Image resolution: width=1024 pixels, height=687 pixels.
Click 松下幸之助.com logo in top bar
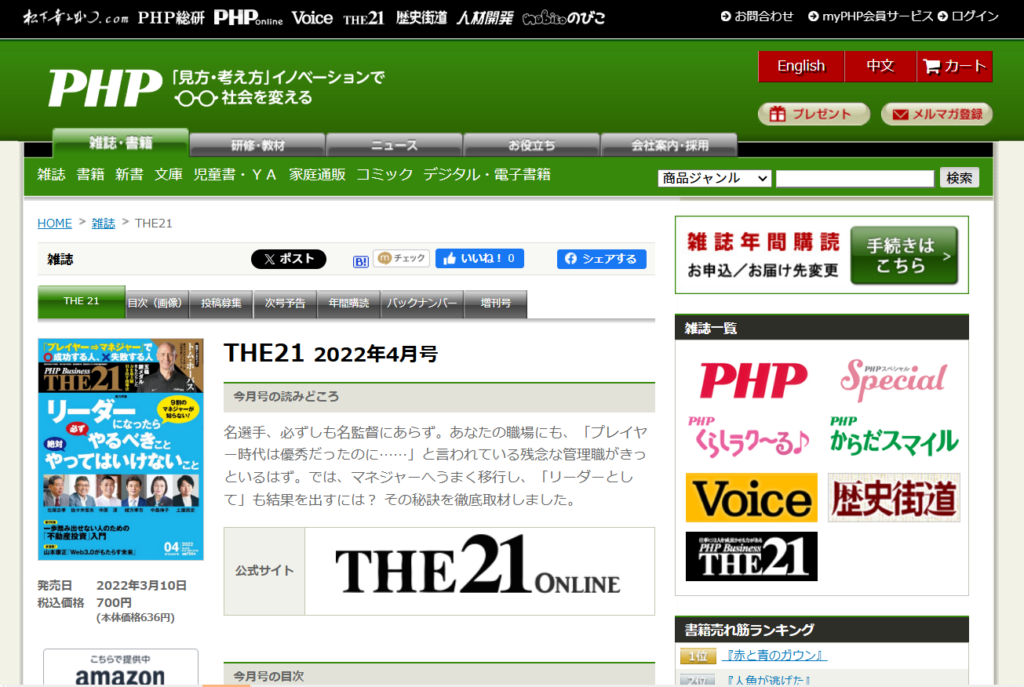coord(76,18)
